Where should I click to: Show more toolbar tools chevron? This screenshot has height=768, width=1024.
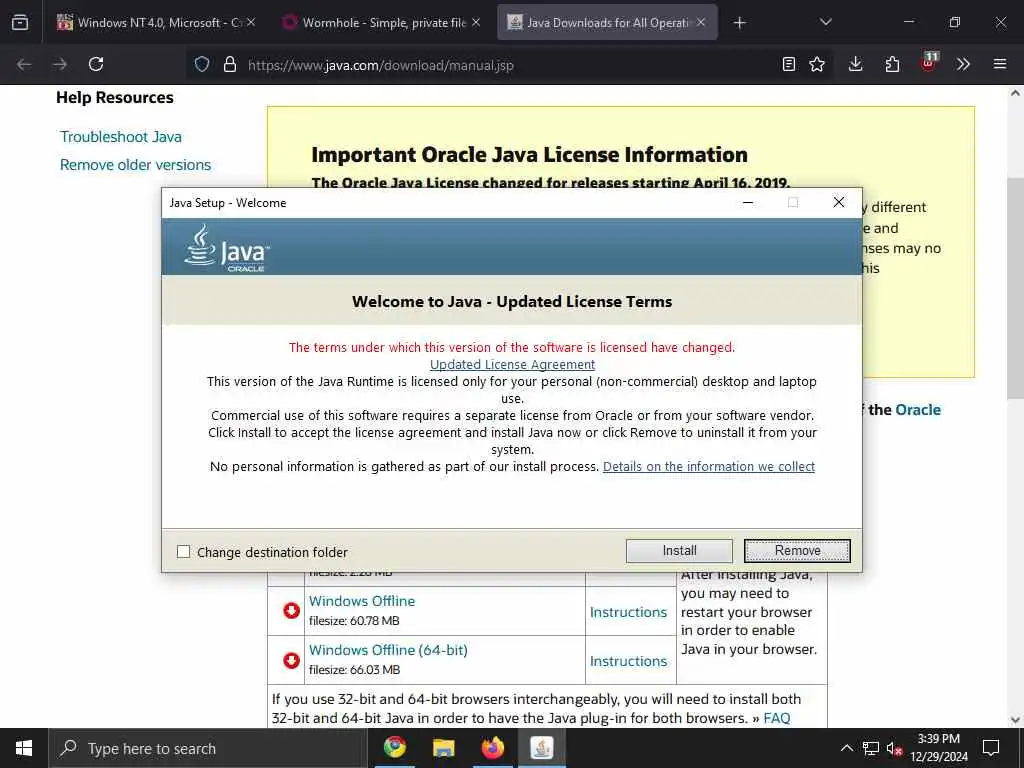click(963, 64)
